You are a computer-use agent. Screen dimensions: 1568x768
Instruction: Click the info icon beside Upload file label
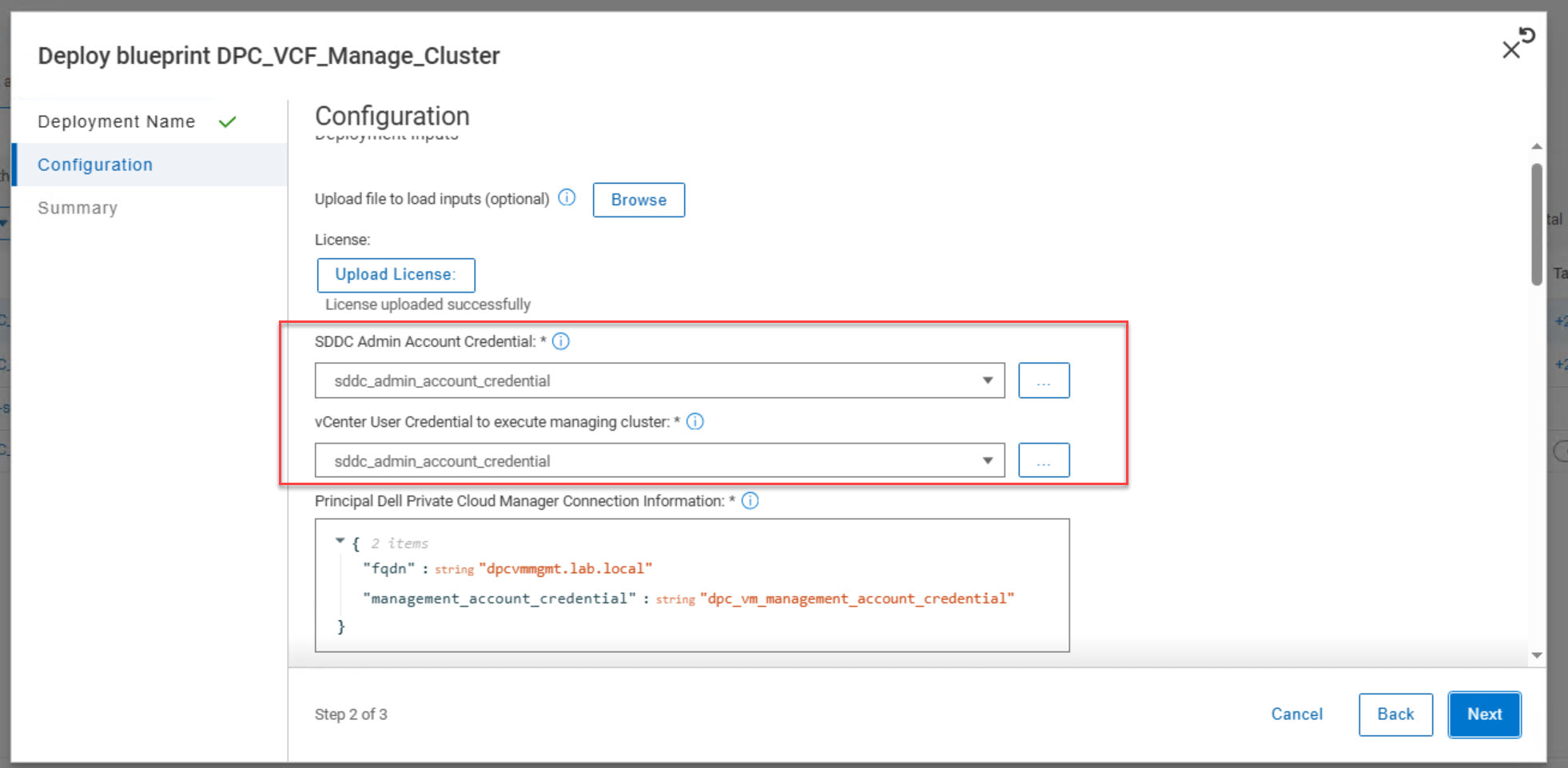tap(567, 197)
